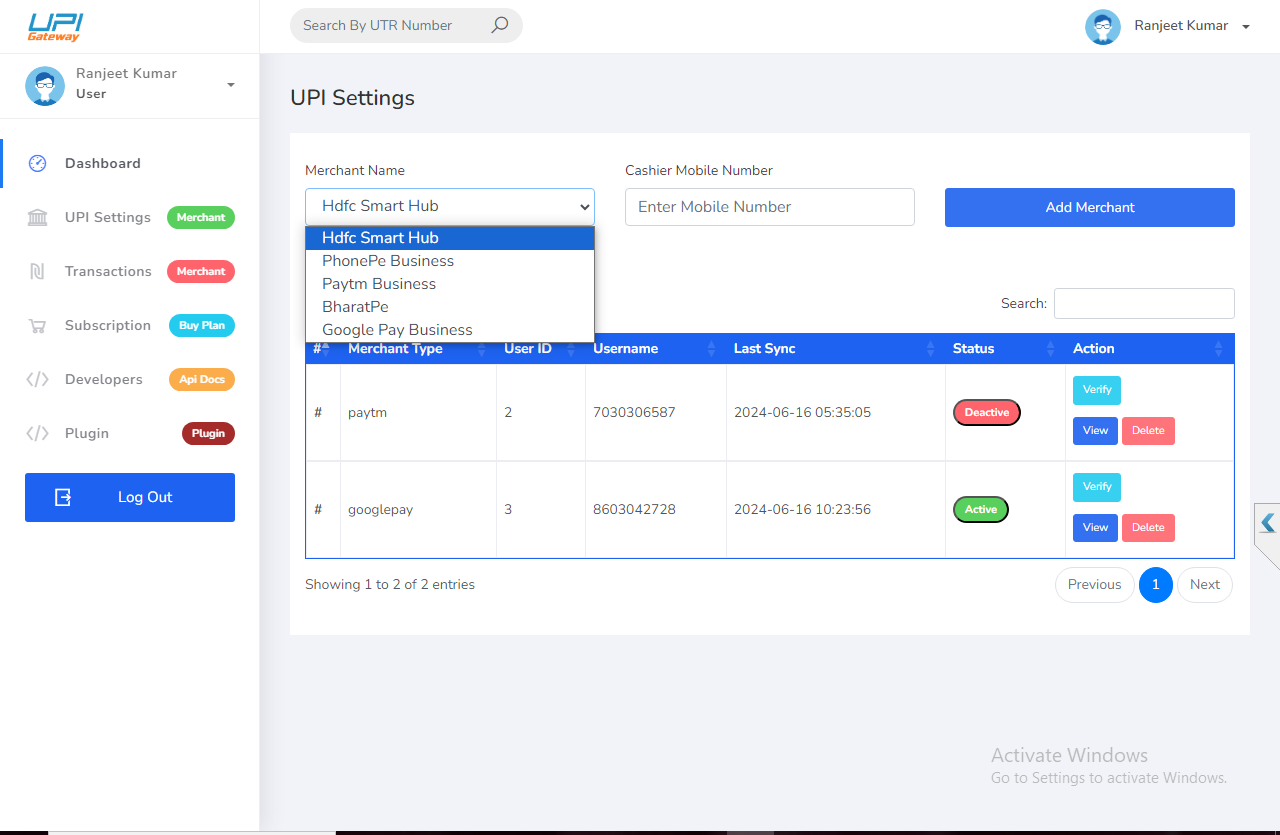The image size is (1280, 835).
Task: Select BharatPe option
Action: [x=450, y=307]
